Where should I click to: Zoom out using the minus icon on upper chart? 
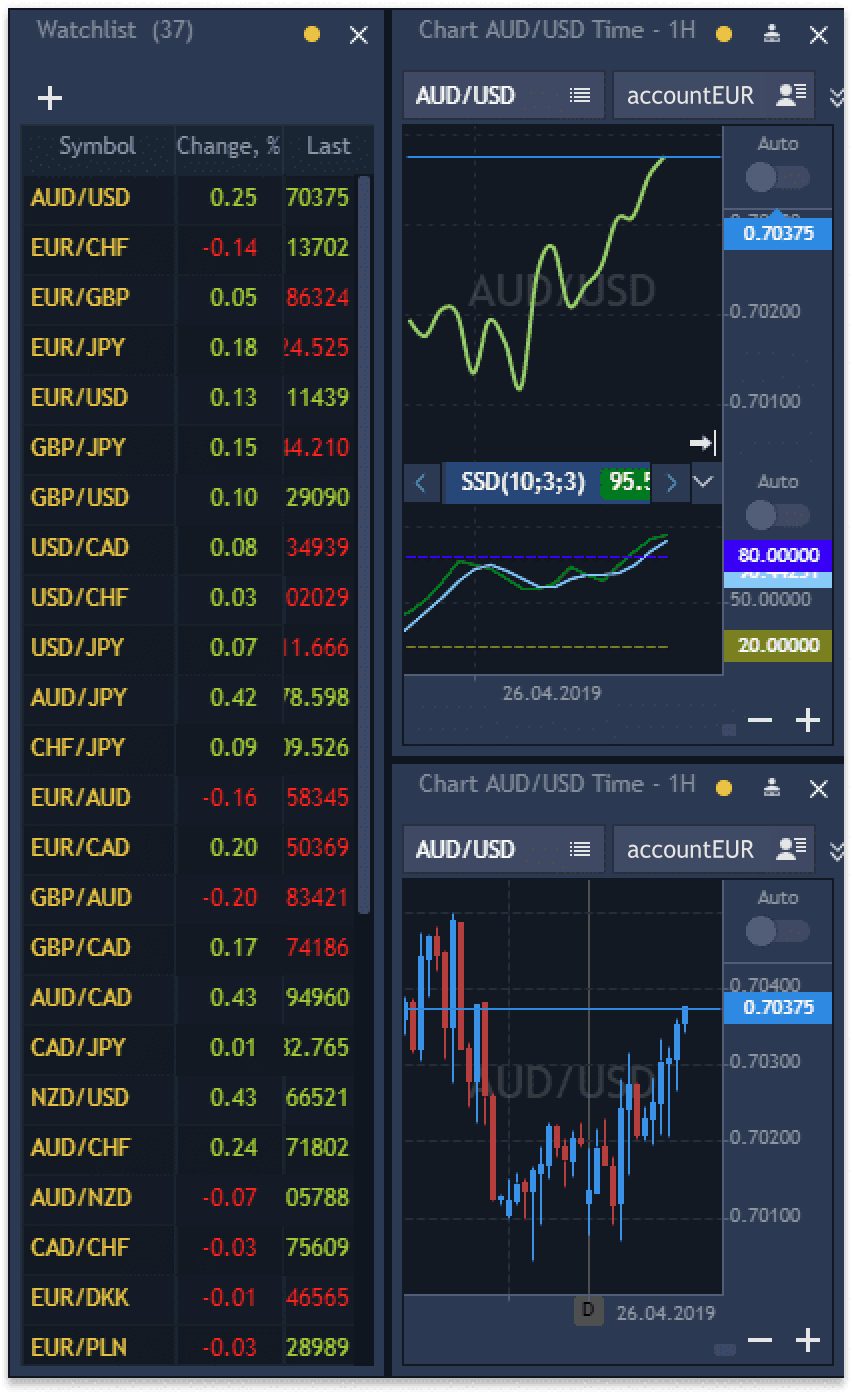pos(760,719)
